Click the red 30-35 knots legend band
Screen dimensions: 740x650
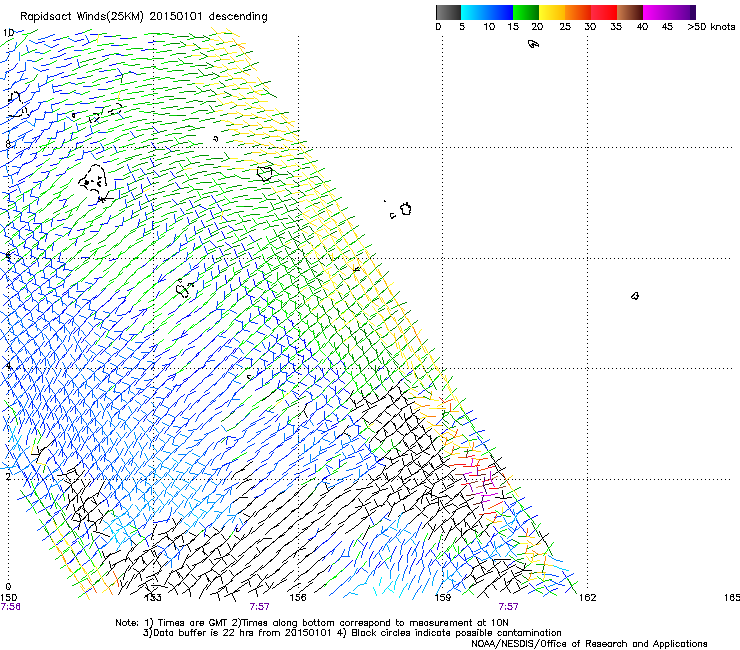[x=604, y=12]
